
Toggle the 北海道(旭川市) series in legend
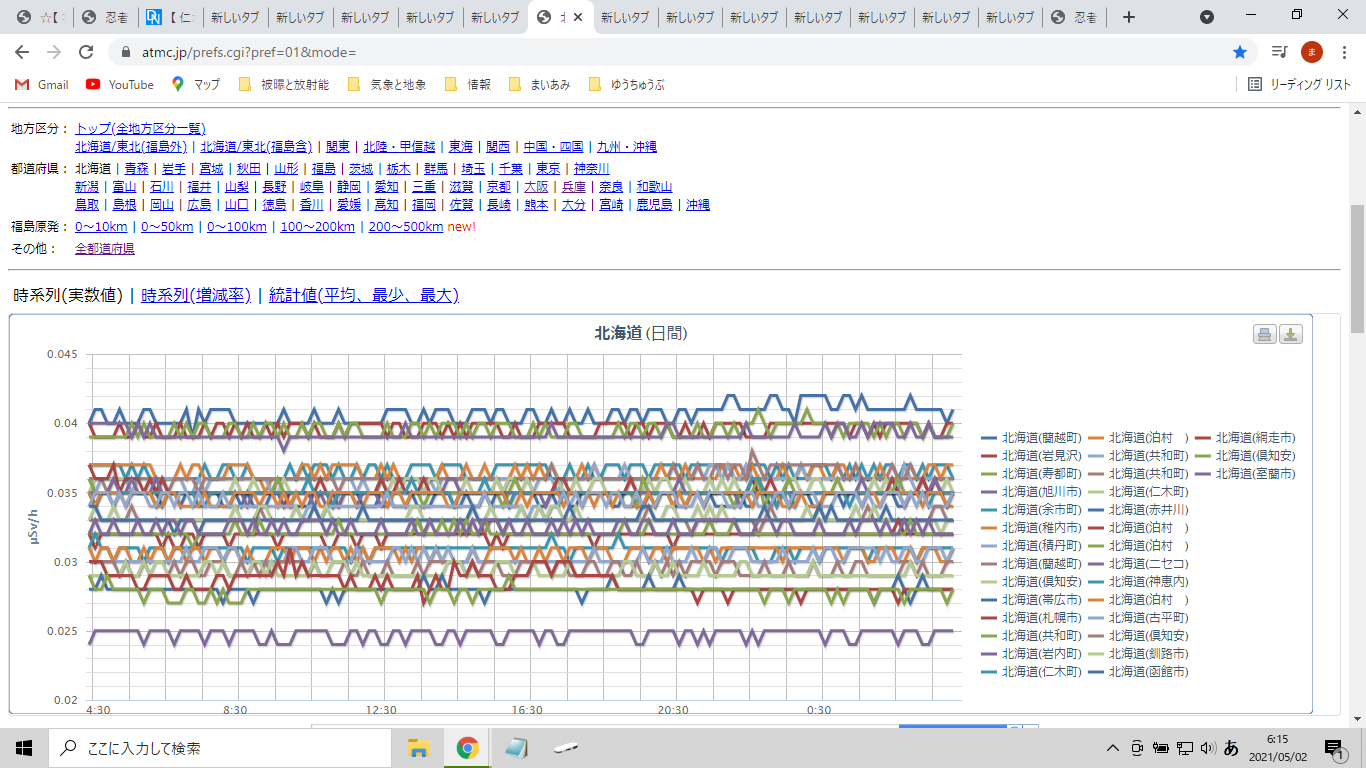pos(1032,492)
